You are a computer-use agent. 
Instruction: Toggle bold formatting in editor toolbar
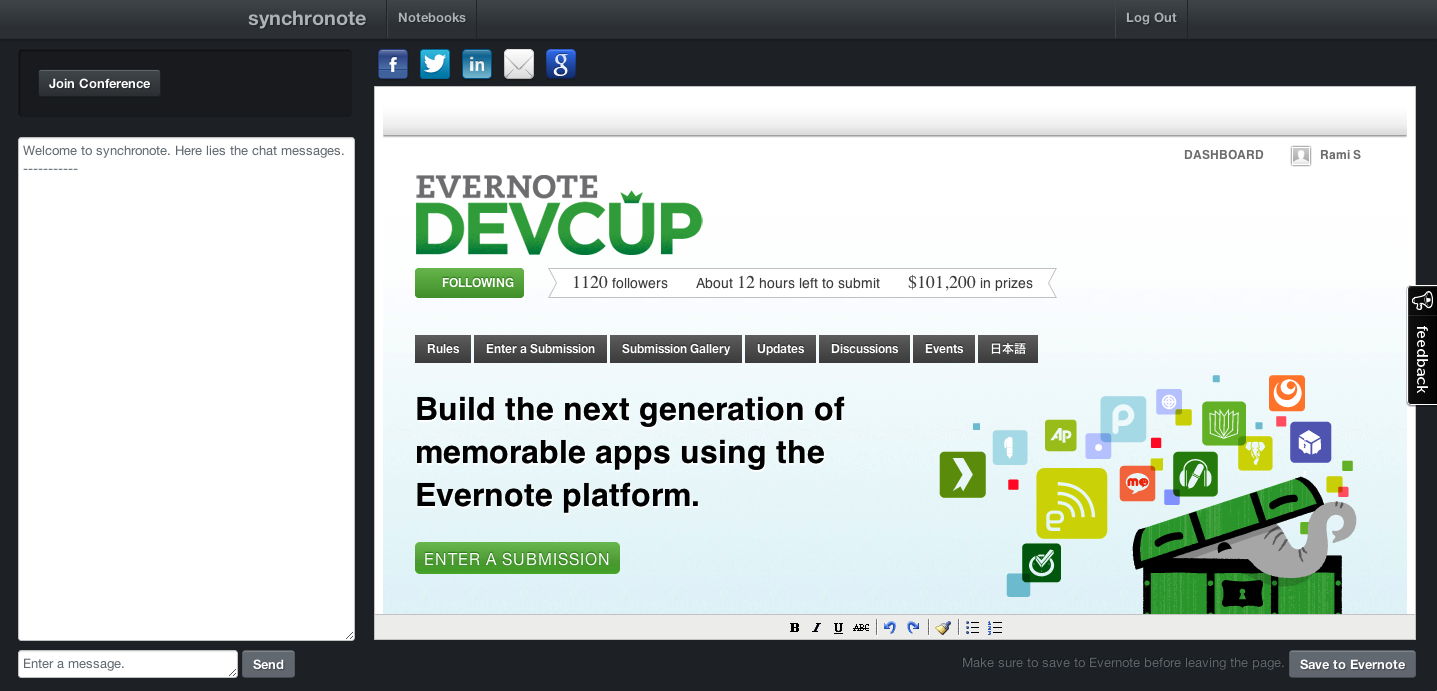pos(795,628)
